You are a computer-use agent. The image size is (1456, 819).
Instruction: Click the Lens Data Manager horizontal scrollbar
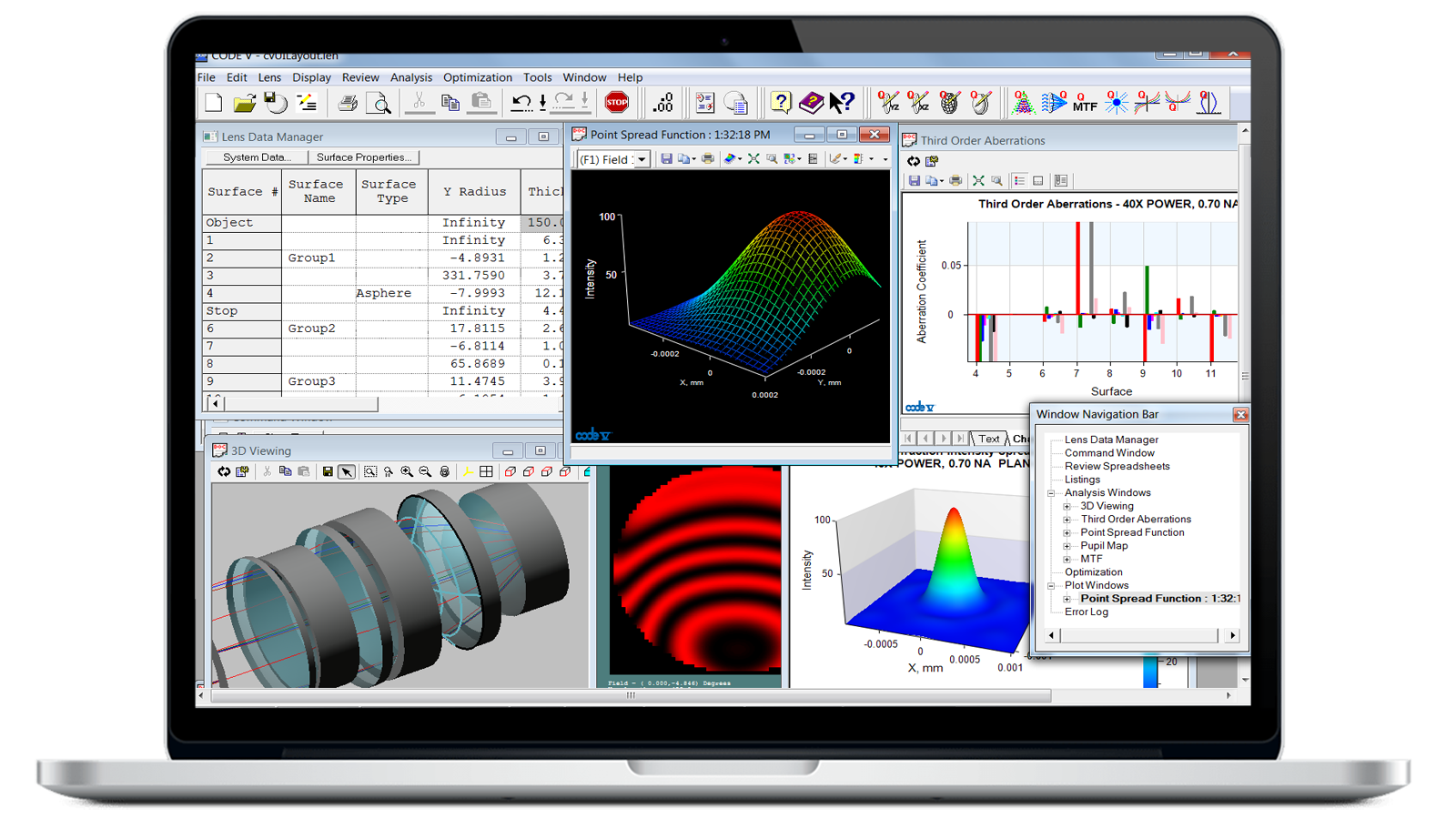click(x=300, y=403)
